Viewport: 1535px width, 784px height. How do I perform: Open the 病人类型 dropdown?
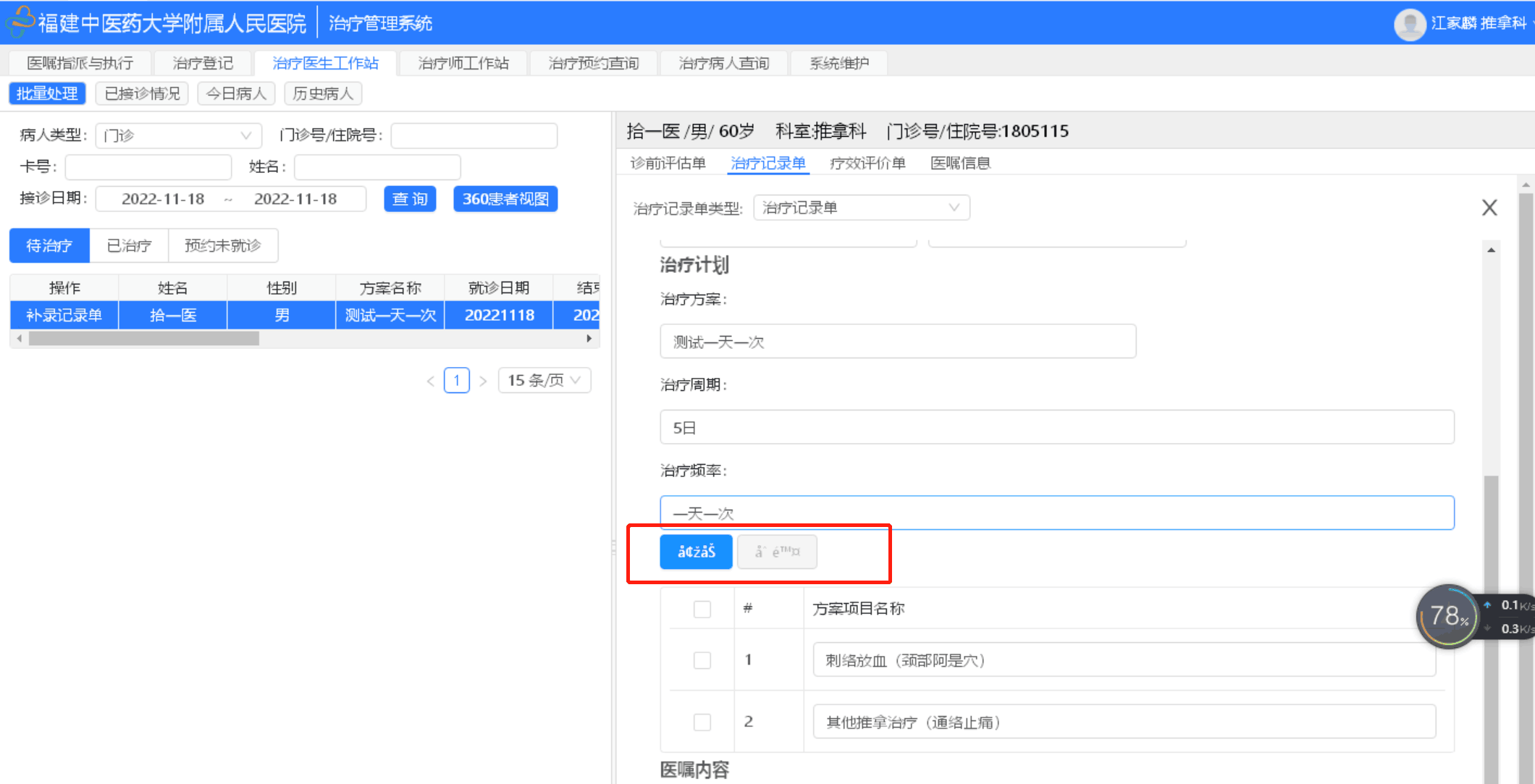click(177, 135)
